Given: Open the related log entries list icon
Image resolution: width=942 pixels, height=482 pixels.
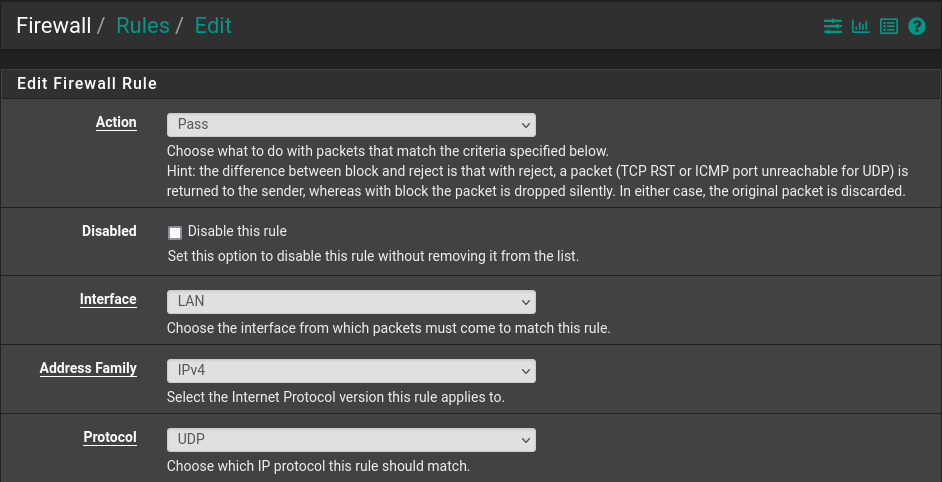Looking at the screenshot, I should click(x=889, y=26).
